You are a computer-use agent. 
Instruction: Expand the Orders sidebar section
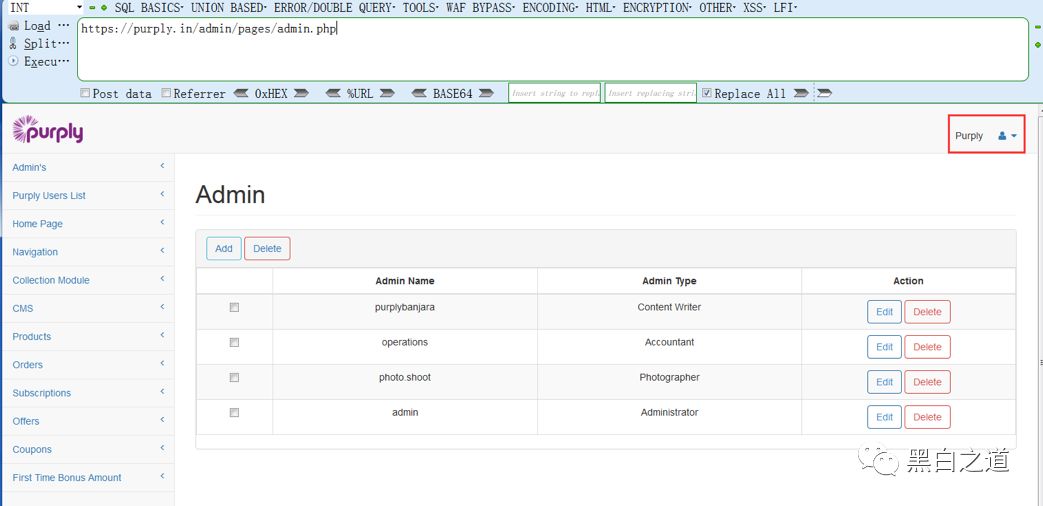[87, 365]
